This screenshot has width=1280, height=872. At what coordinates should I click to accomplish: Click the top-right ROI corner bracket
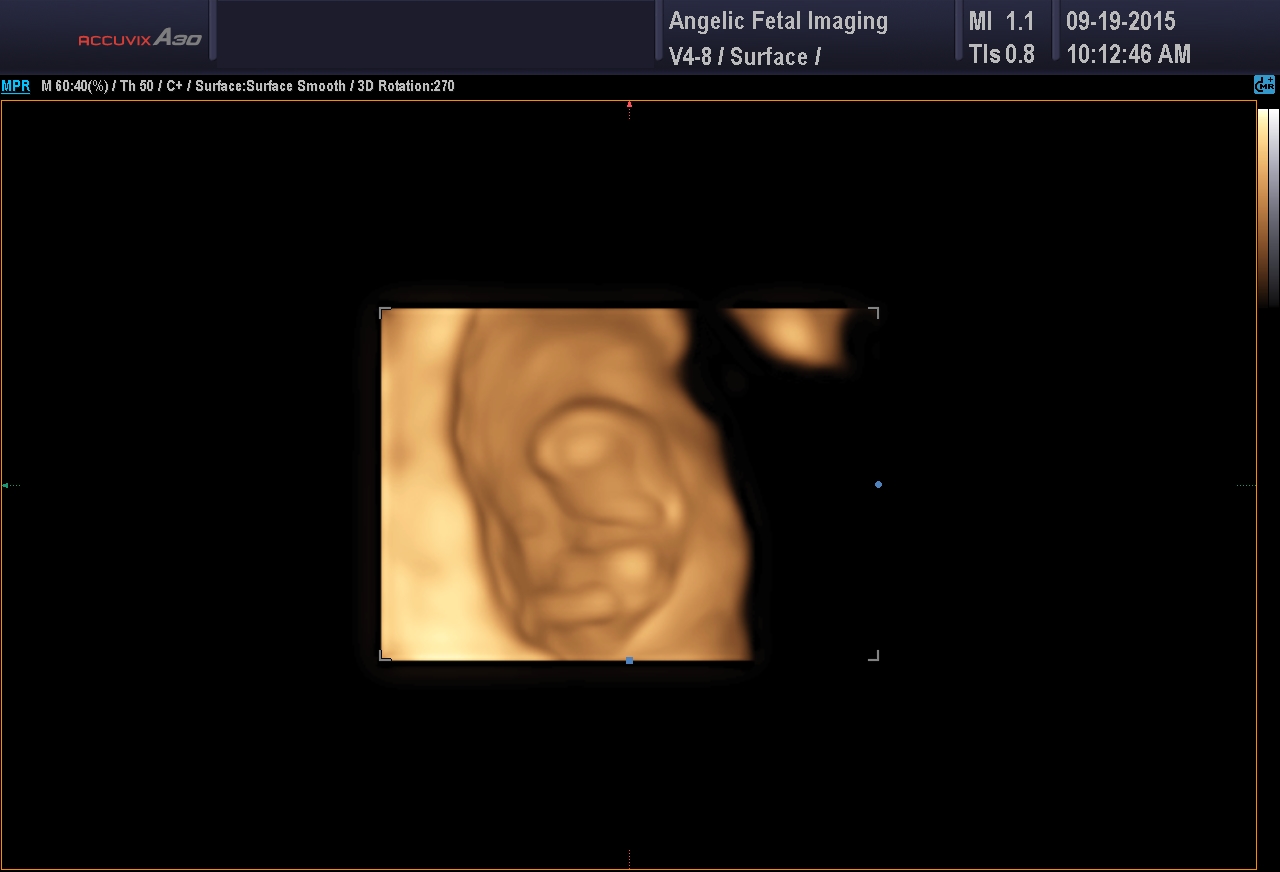(873, 313)
